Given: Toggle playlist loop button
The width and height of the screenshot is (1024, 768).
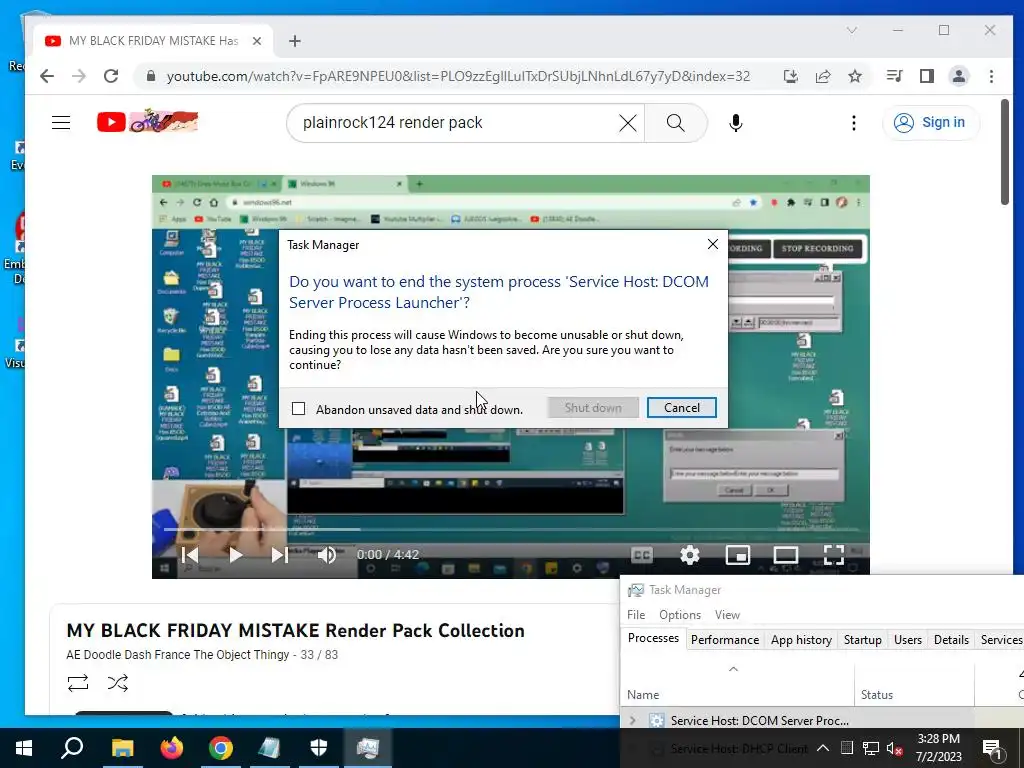Looking at the screenshot, I should (78, 683).
